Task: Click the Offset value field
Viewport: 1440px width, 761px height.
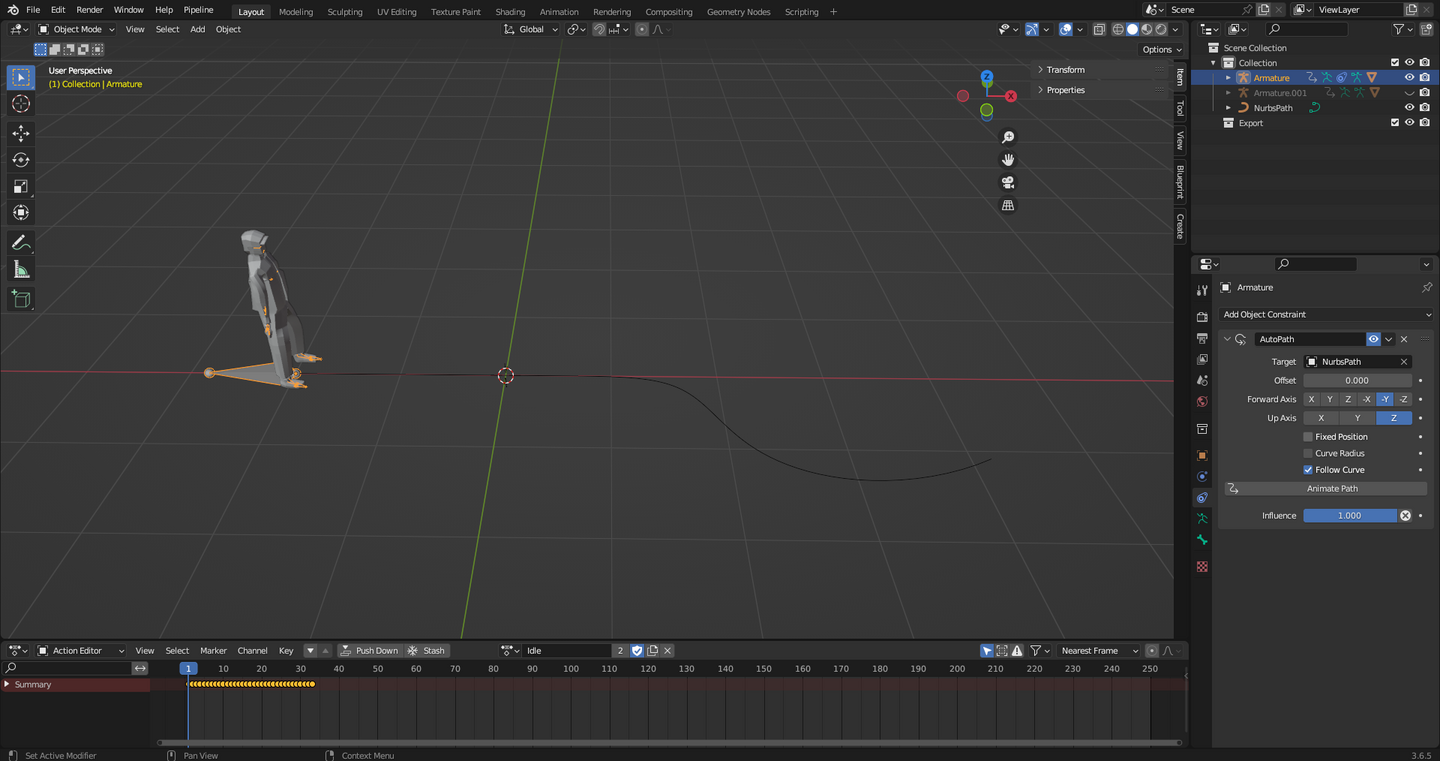Action: tap(1356, 381)
